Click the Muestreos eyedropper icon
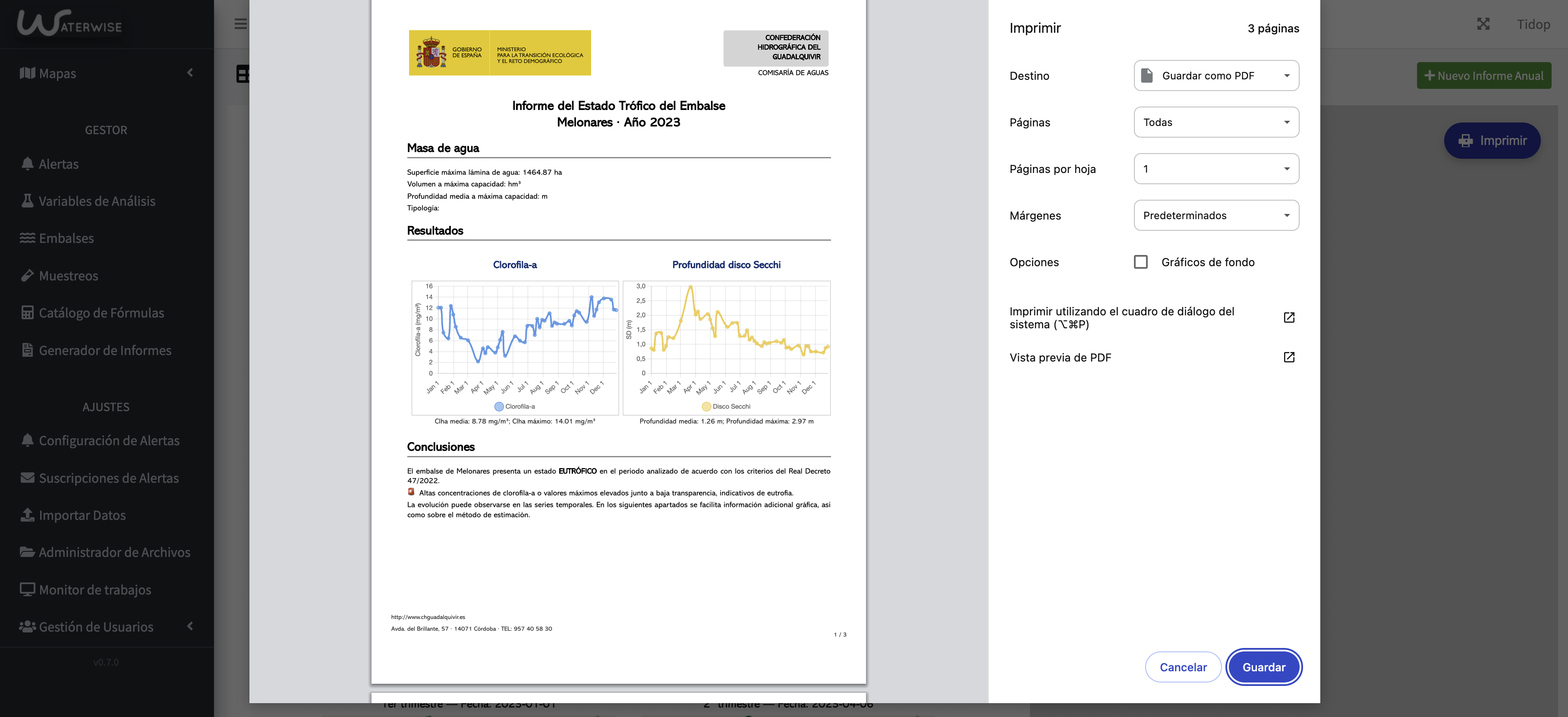 [x=27, y=275]
